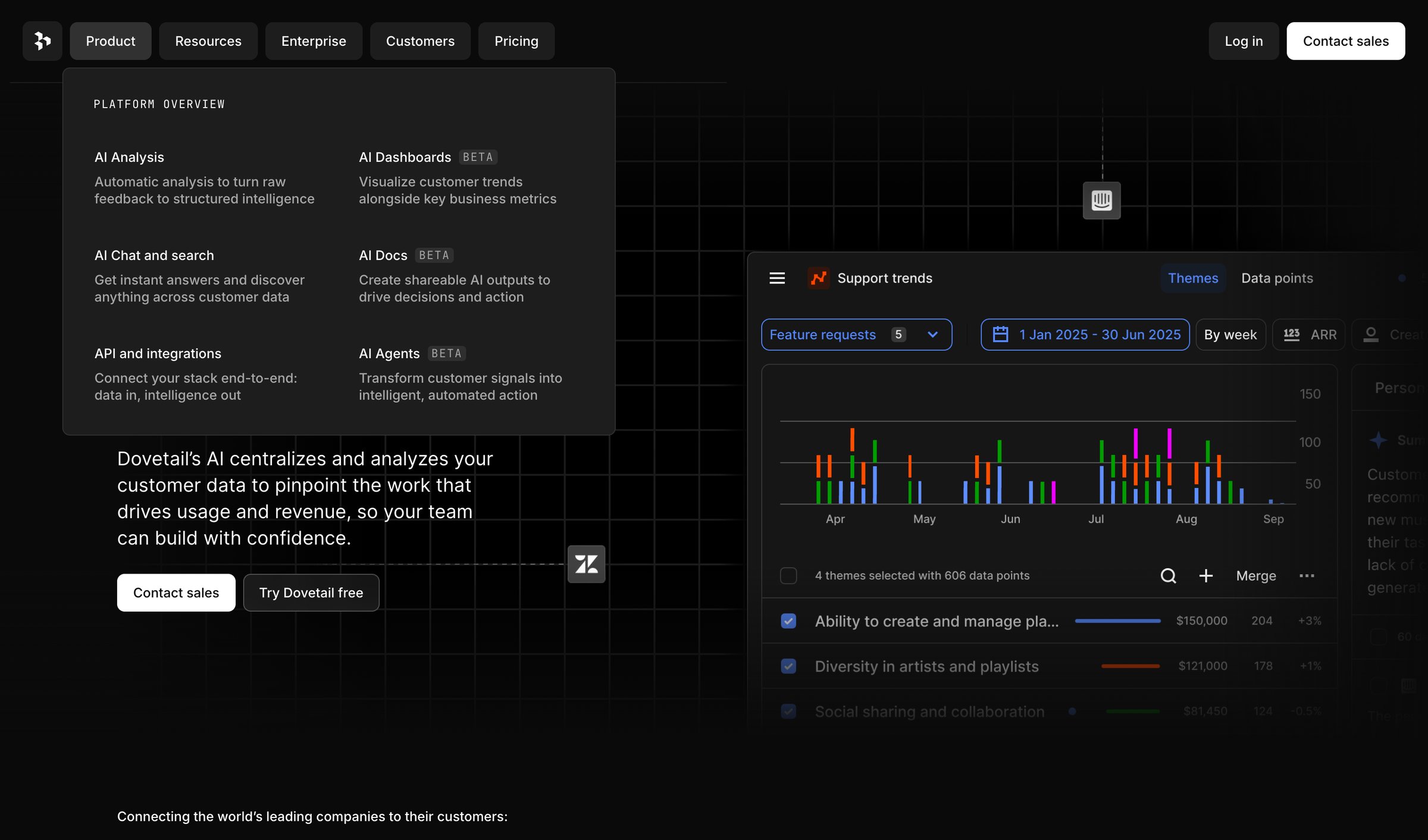Click the PLATFORM OVERVIEW heading
The width and height of the screenshot is (1428, 840).
pos(159,104)
